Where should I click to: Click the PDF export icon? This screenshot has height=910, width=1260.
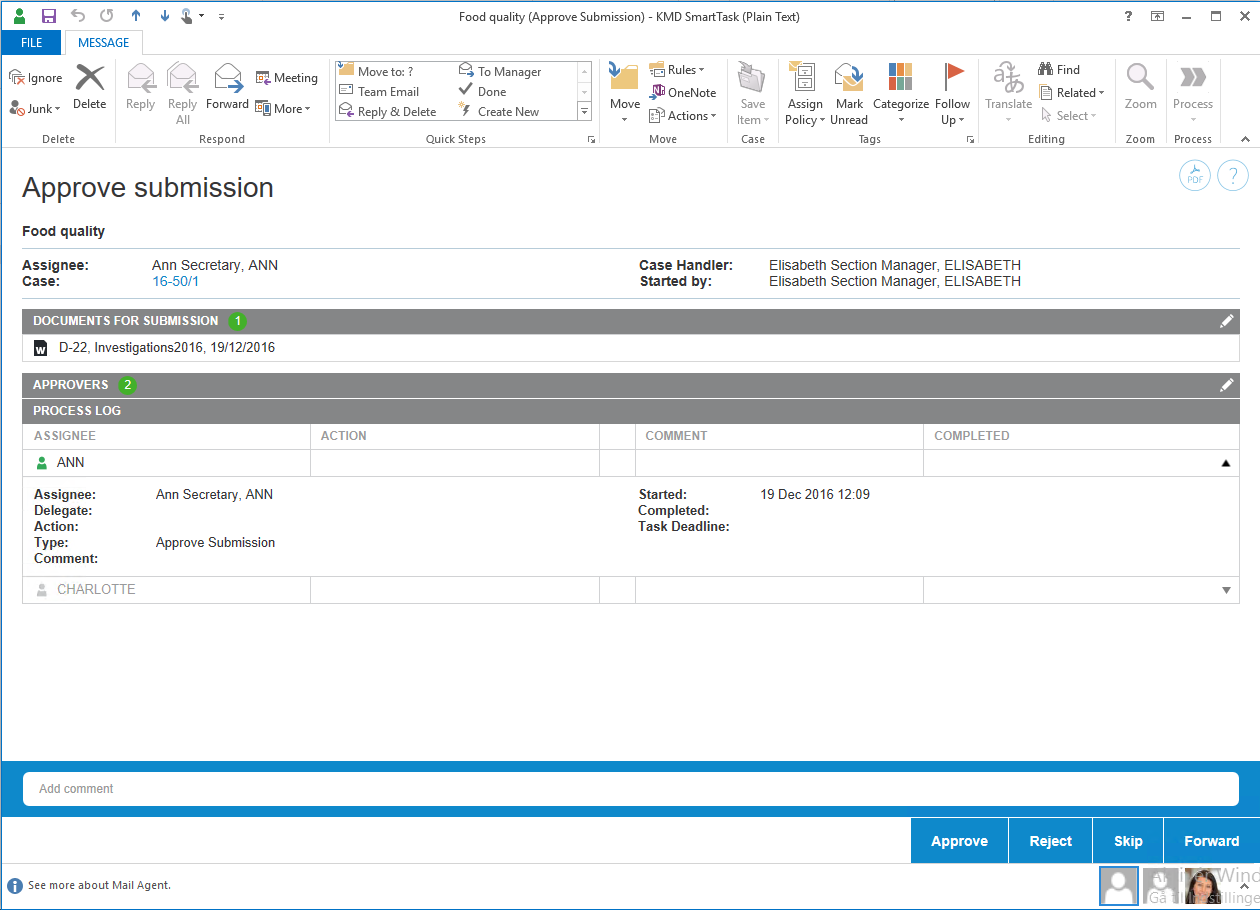pos(1195,176)
